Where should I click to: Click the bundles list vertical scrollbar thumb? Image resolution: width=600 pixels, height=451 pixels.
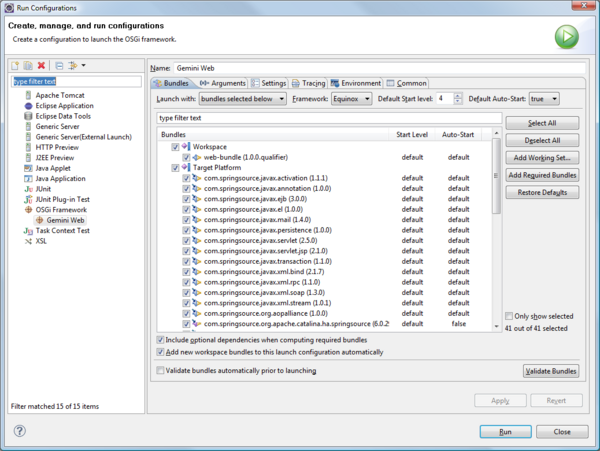[496, 176]
